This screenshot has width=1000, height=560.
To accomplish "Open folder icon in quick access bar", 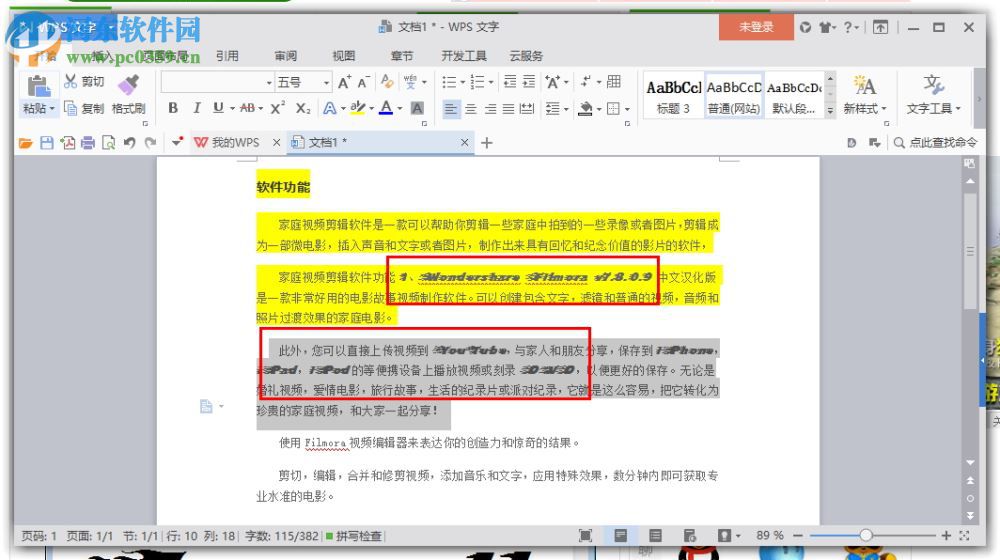I will [x=26, y=143].
